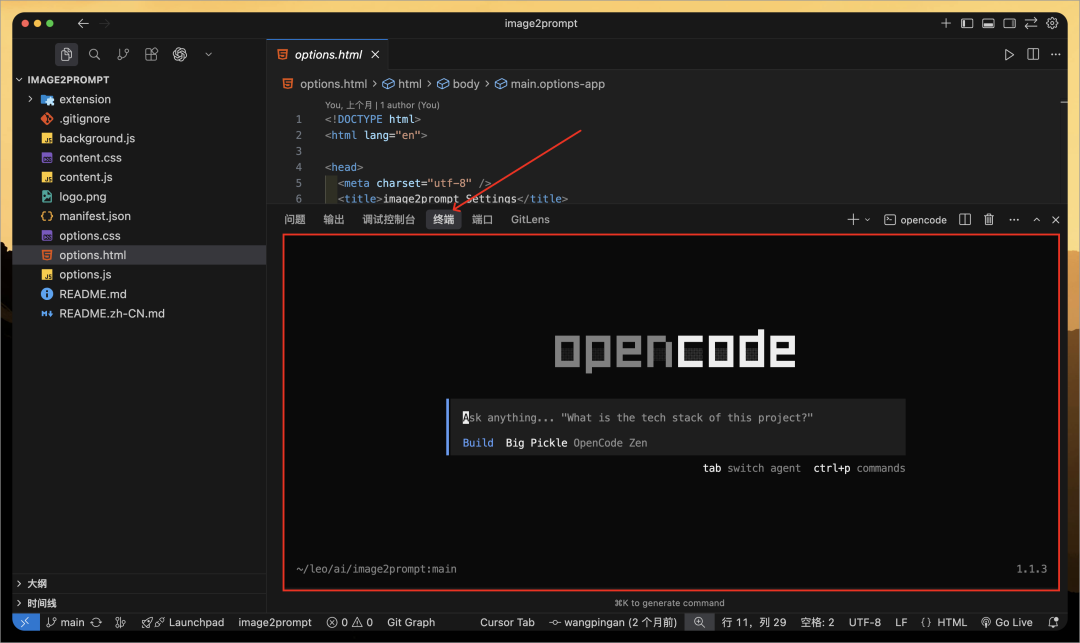Open options.js in the explorer
The image size is (1080, 643).
point(85,275)
